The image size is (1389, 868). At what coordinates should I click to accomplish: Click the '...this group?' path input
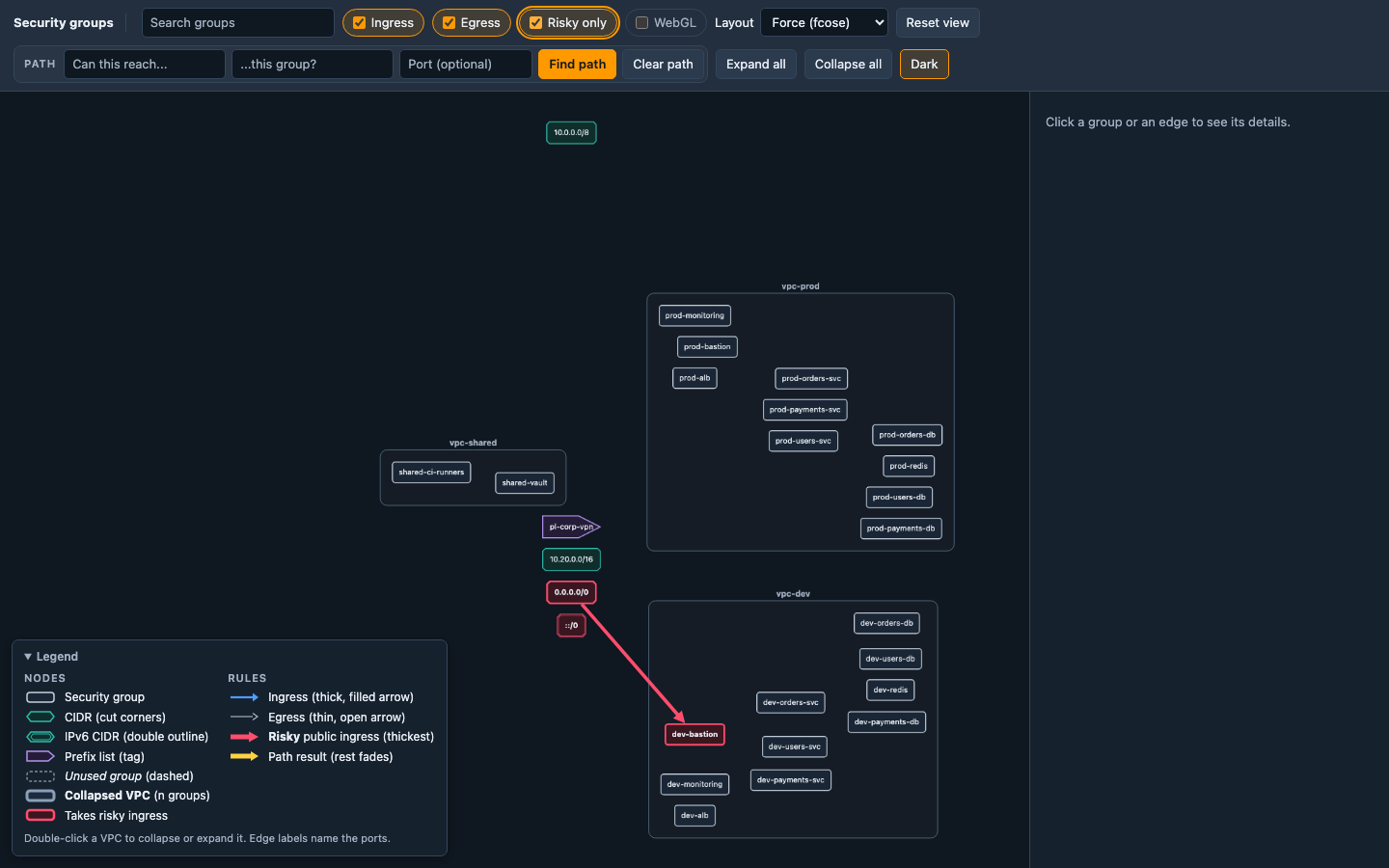[x=313, y=64]
